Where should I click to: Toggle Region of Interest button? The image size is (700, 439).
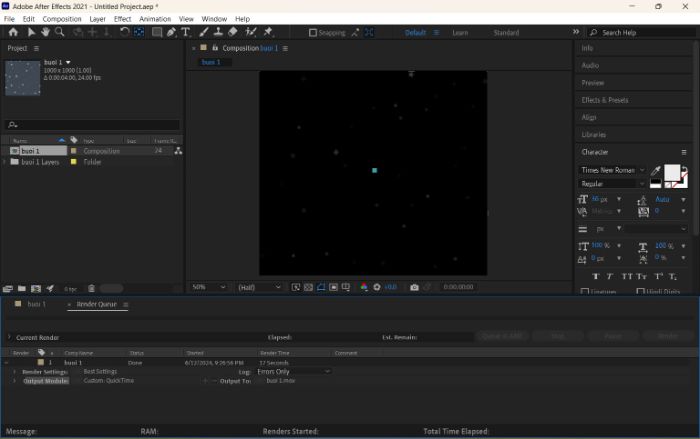click(333, 287)
